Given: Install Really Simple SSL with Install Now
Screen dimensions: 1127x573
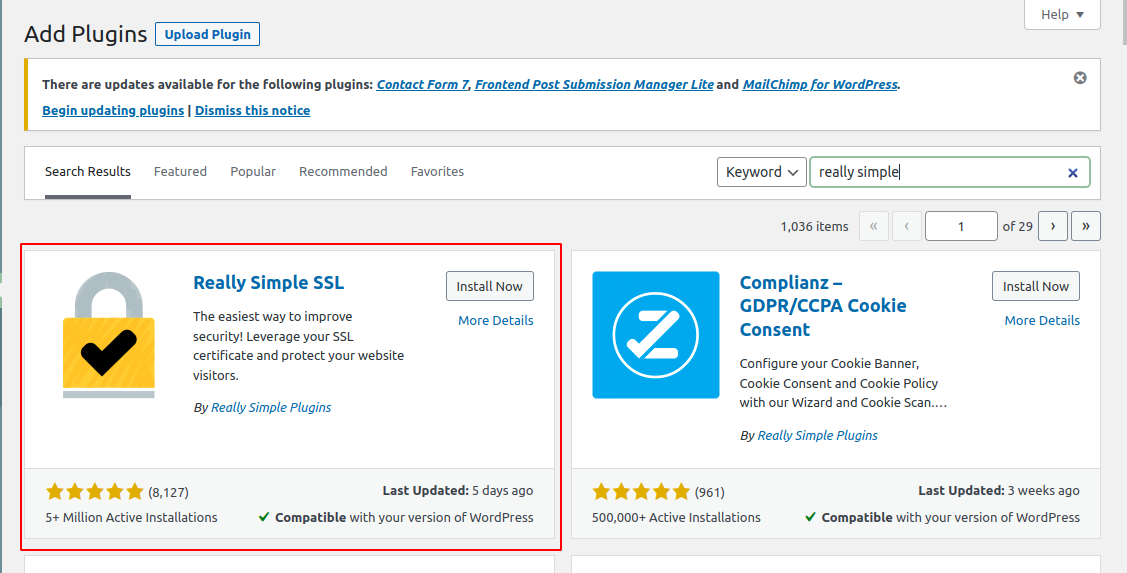Looking at the screenshot, I should (489, 286).
